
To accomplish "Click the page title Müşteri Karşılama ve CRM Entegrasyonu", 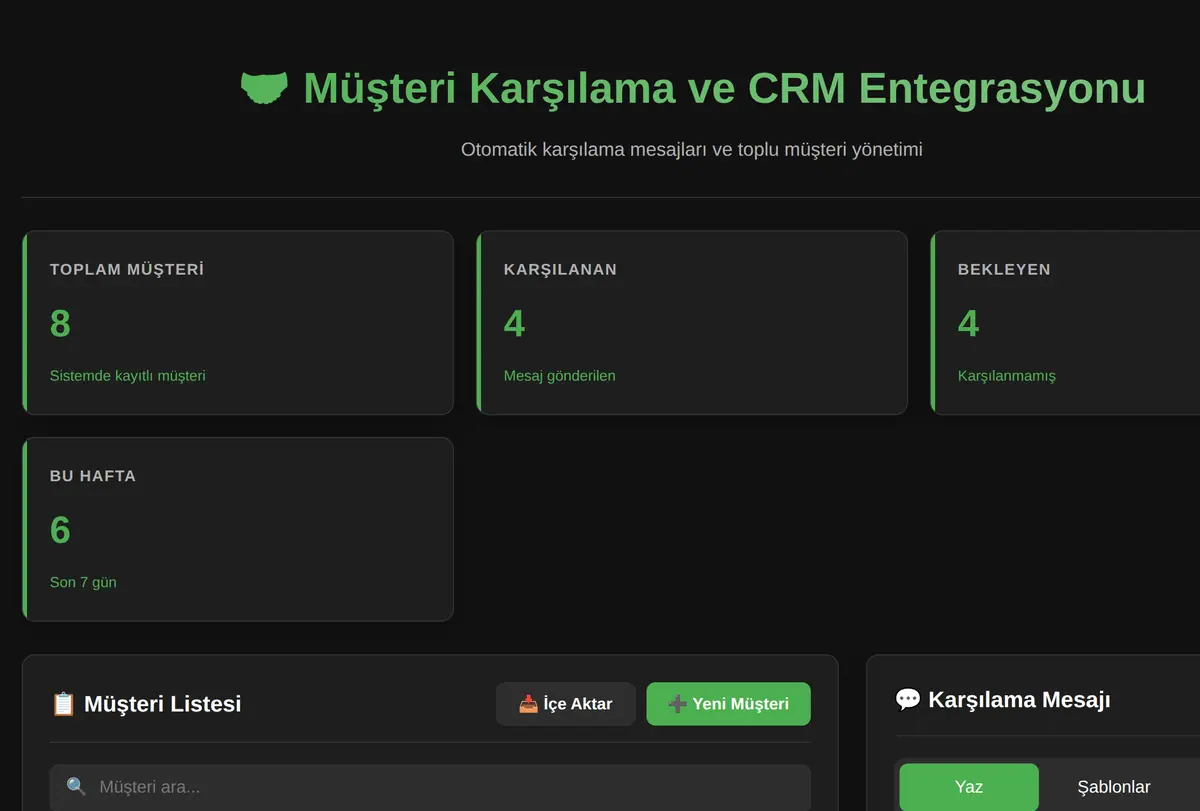I will coord(724,88).
